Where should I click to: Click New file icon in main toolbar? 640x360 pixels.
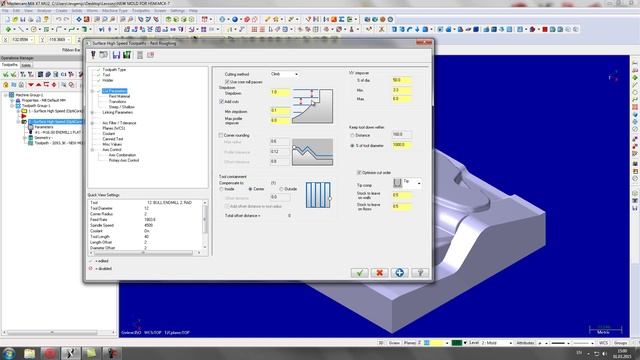pyautogui.click(x=7, y=19)
